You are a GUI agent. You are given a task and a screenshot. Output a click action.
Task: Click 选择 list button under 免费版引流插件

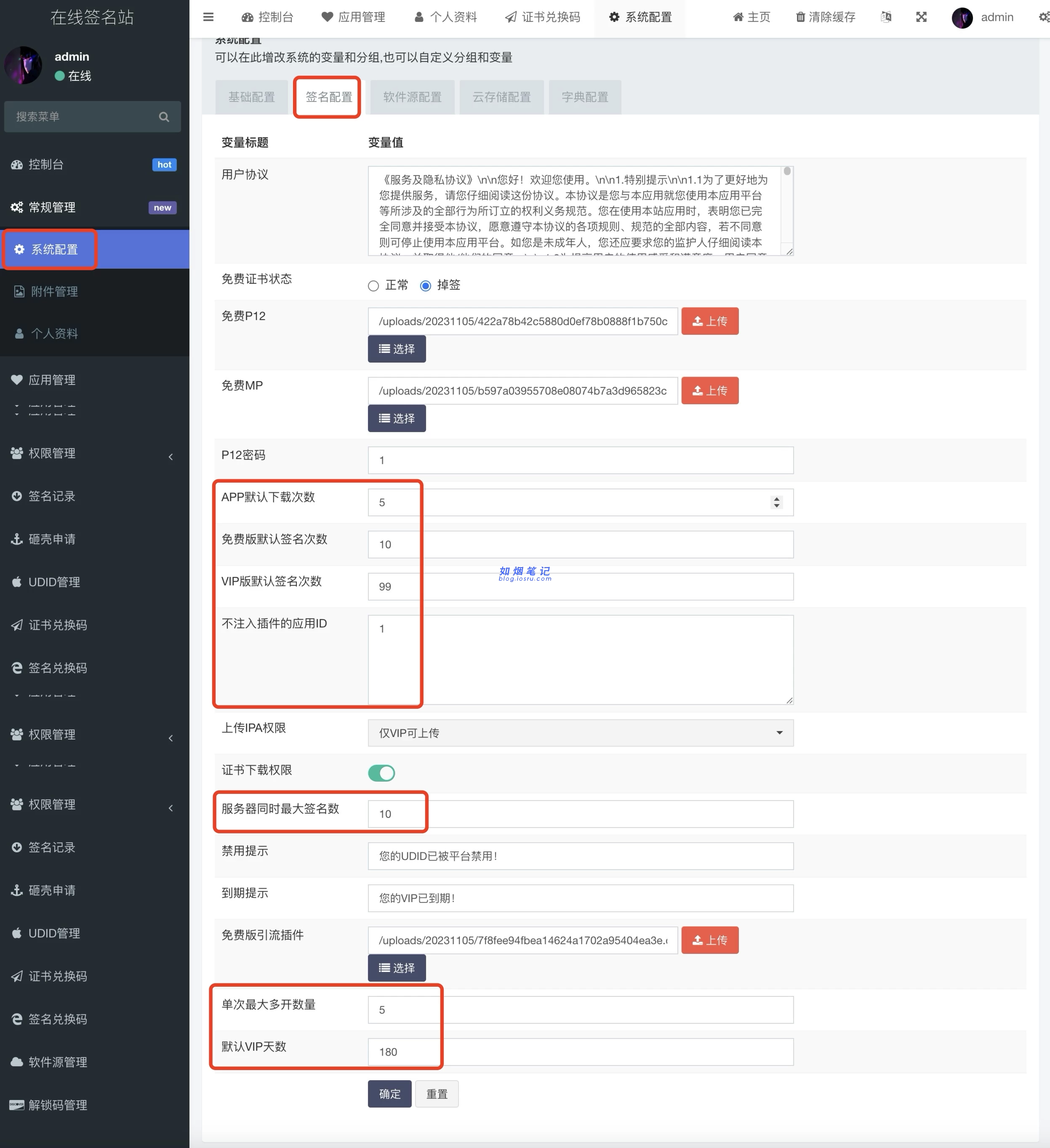397,968
